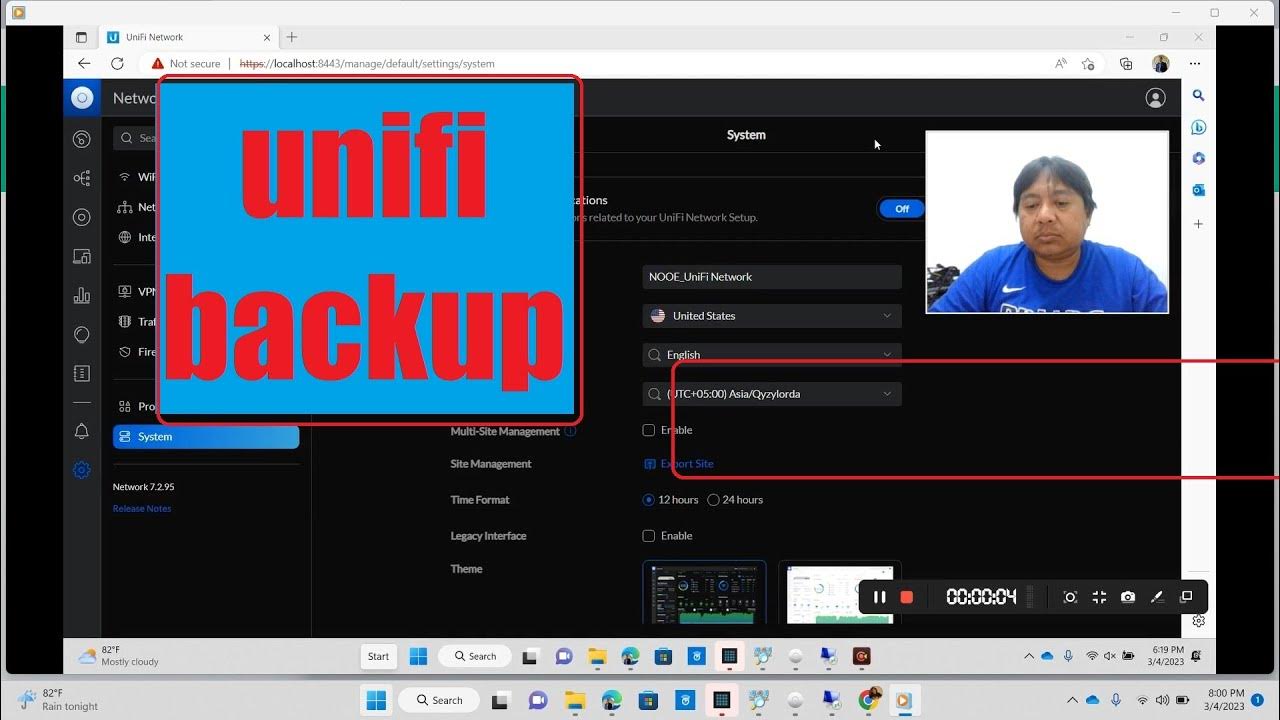The height and width of the screenshot is (720, 1280).
Task: Click the Not secure warning badge
Action: (x=186, y=63)
